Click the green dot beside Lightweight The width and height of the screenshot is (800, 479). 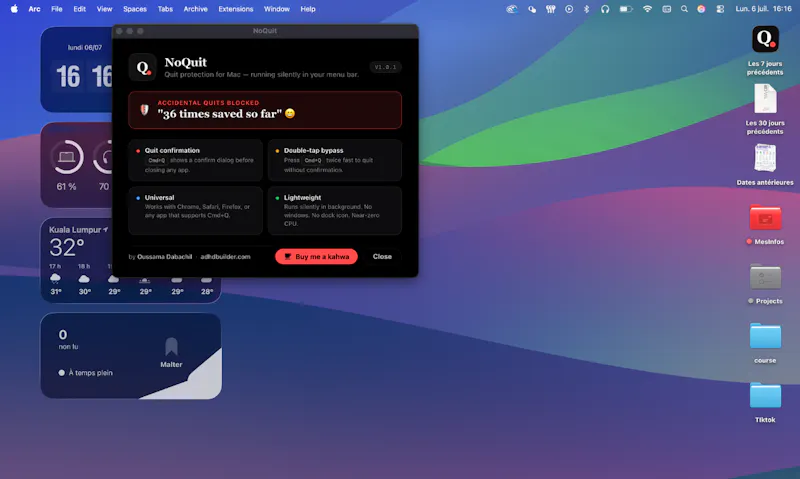coord(277,197)
